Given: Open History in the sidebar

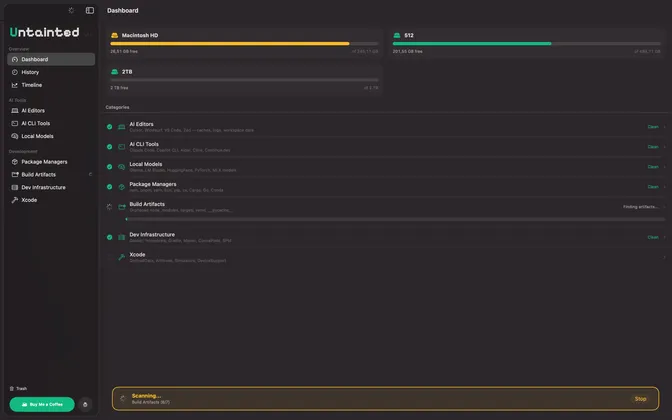Looking at the screenshot, I should (x=51, y=72).
